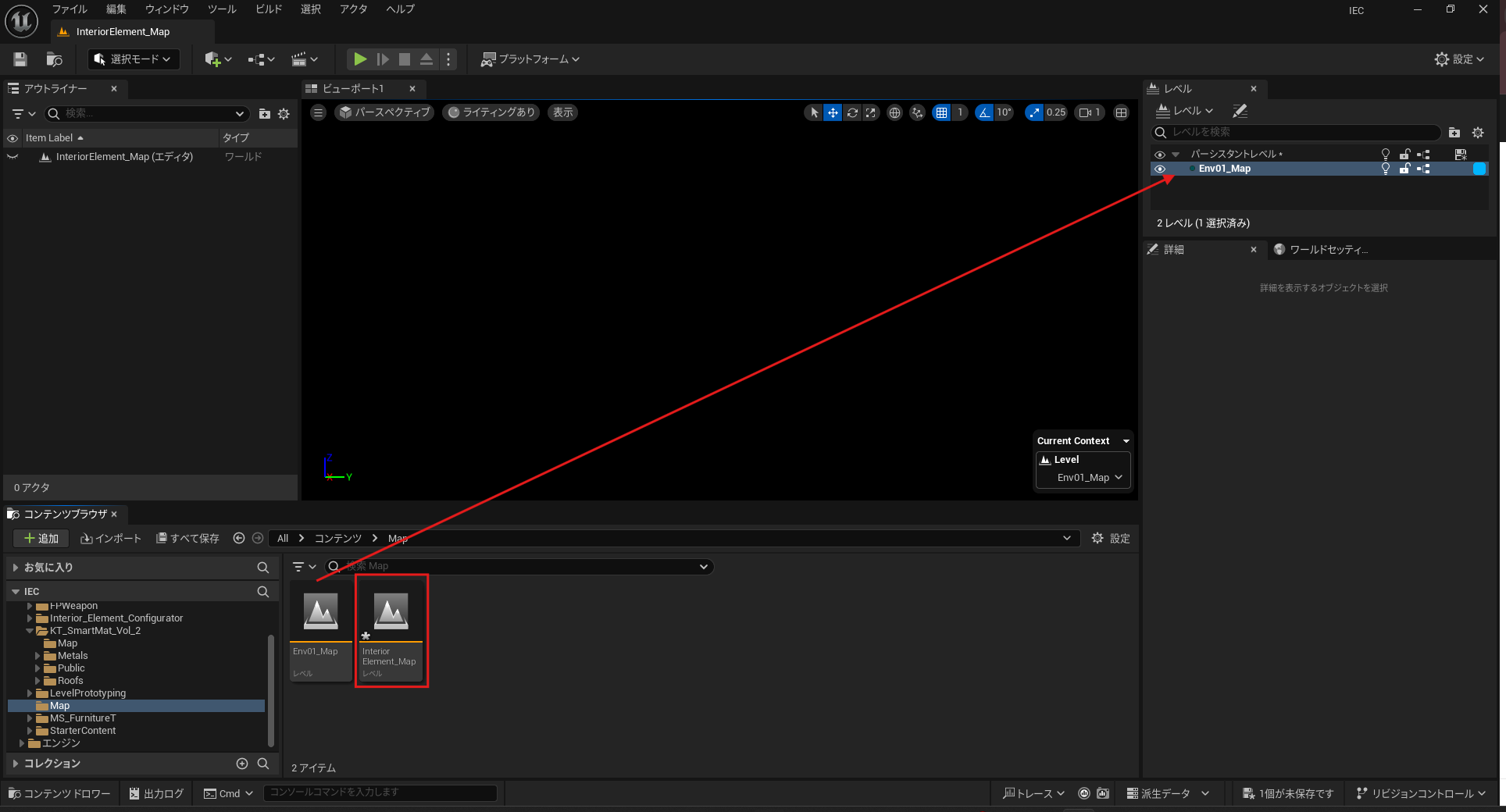
Task: Click the scale gizmo tool in viewport
Action: click(x=871, y=112)
